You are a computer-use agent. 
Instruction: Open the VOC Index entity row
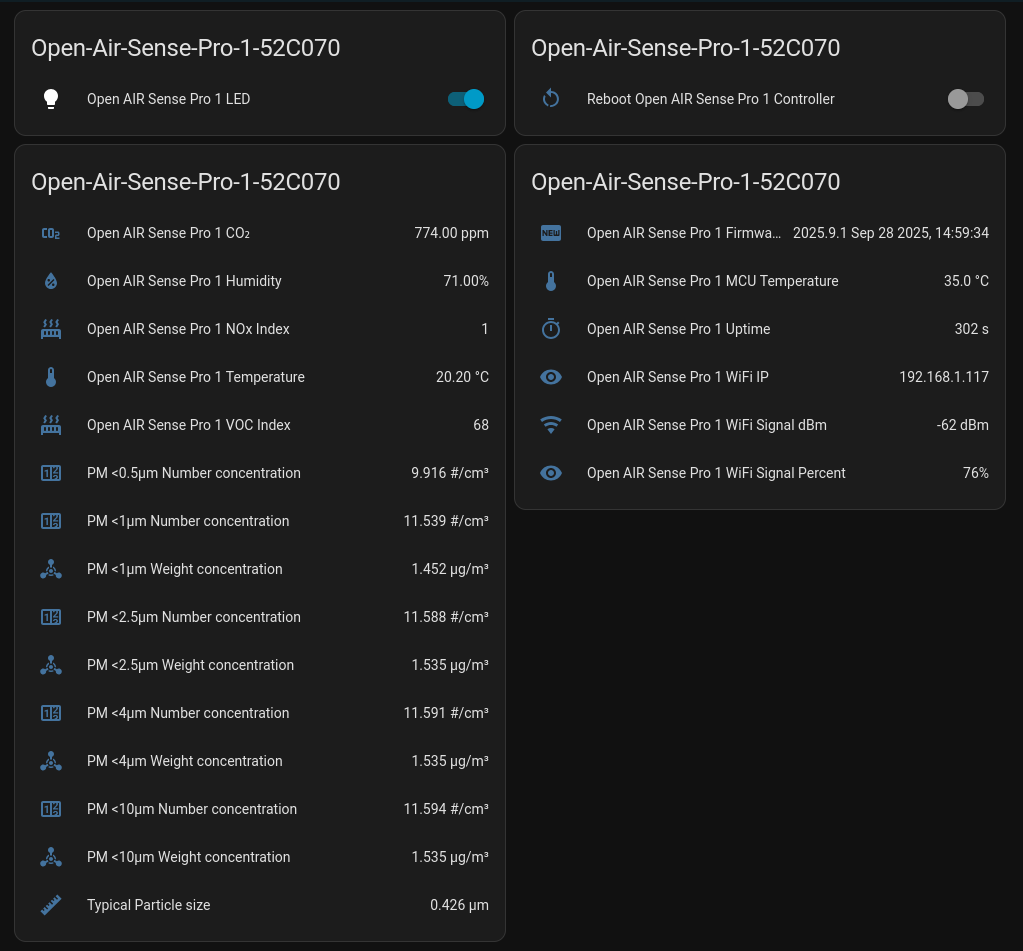tap(189, 425)
